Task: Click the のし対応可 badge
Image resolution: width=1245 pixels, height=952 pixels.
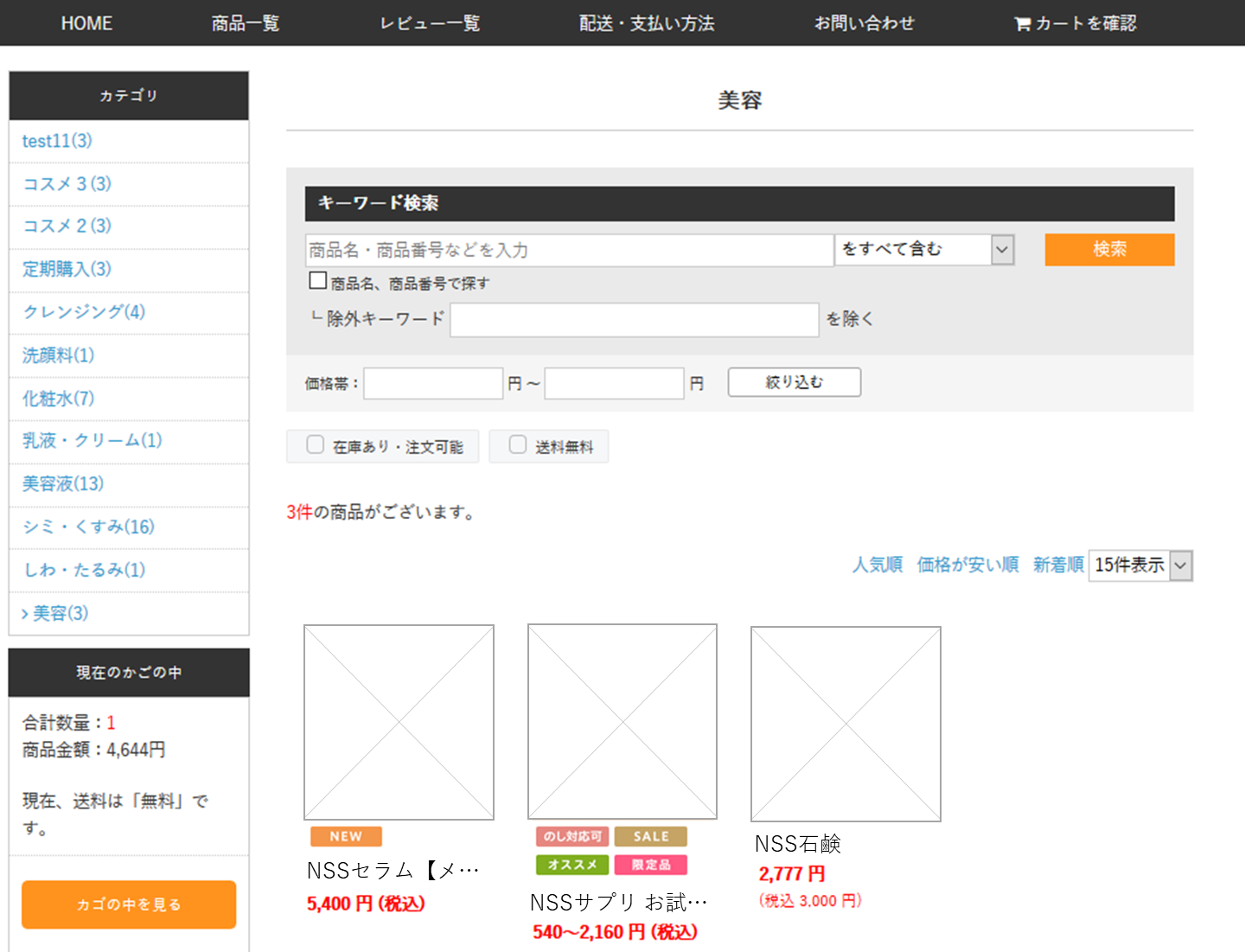Action: click(571, 836)
